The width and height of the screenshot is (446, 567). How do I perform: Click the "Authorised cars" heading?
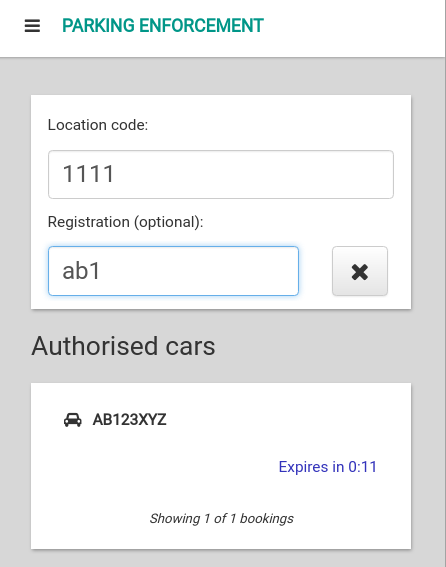[123, 346]
